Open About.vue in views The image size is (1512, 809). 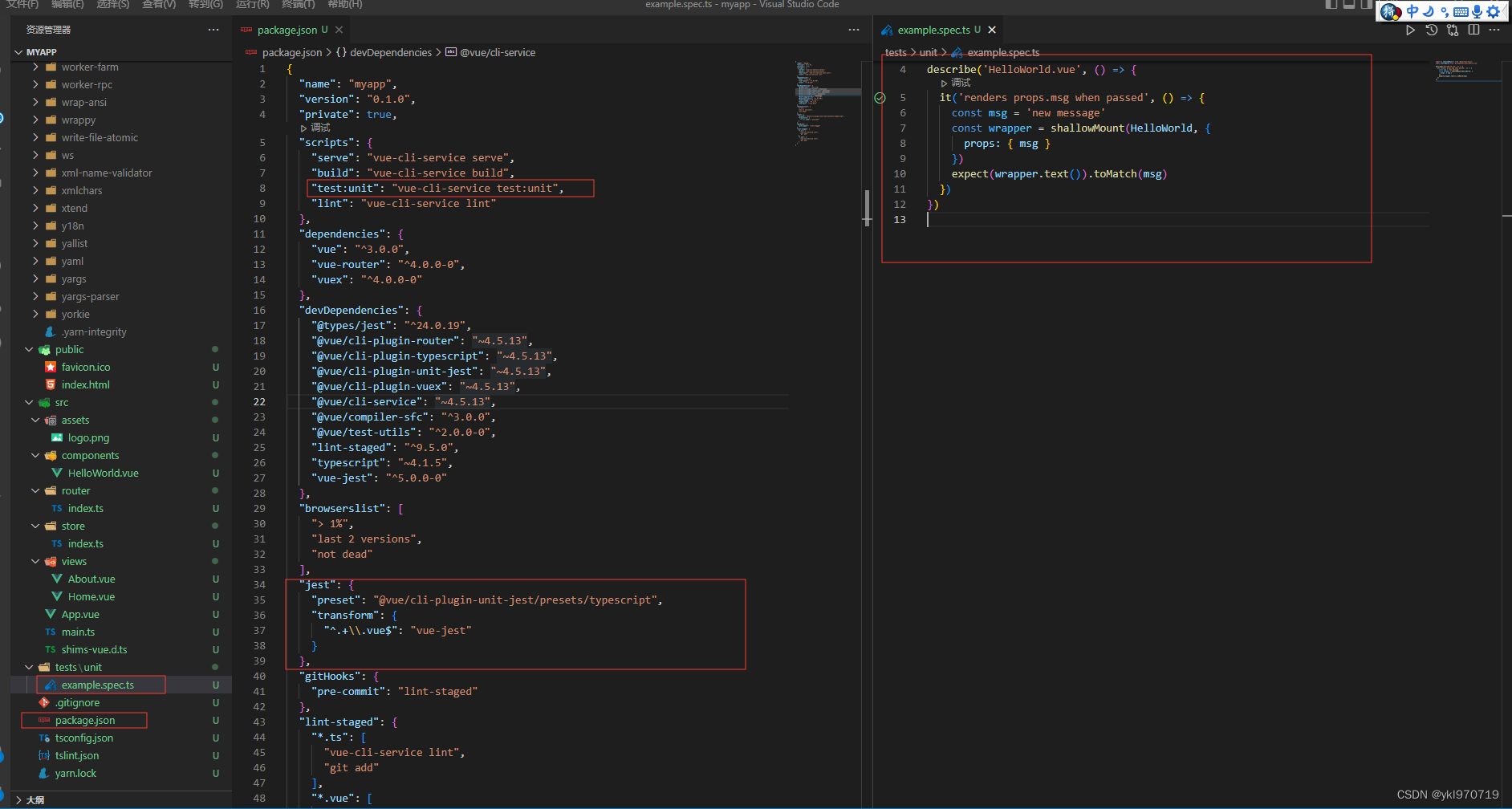pyautogui.click(x=121, y=579)
